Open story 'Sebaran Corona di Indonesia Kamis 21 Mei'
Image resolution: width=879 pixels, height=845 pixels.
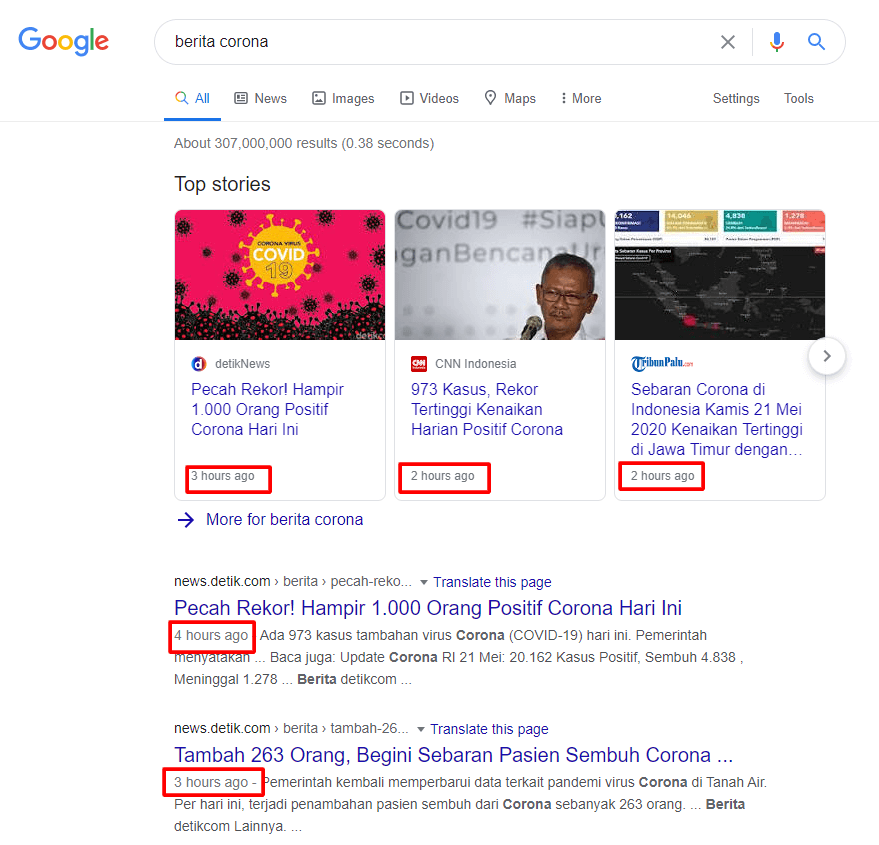click(x=716, y=419)
